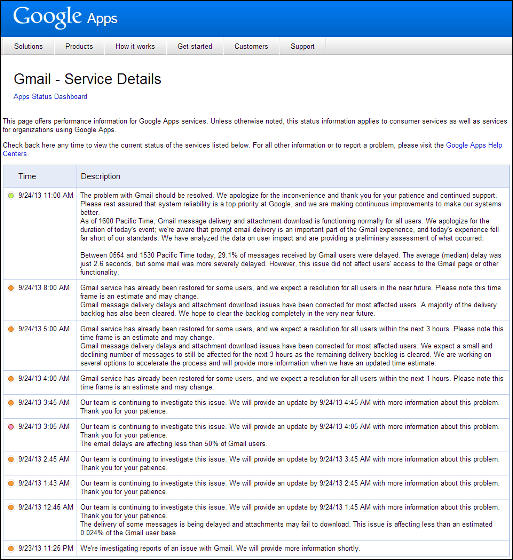The width and height of the screenshot is (513, 560).
Task: Click orange status dot for 9/24/13 1:43 AM
Action: (x=11, y=483)
